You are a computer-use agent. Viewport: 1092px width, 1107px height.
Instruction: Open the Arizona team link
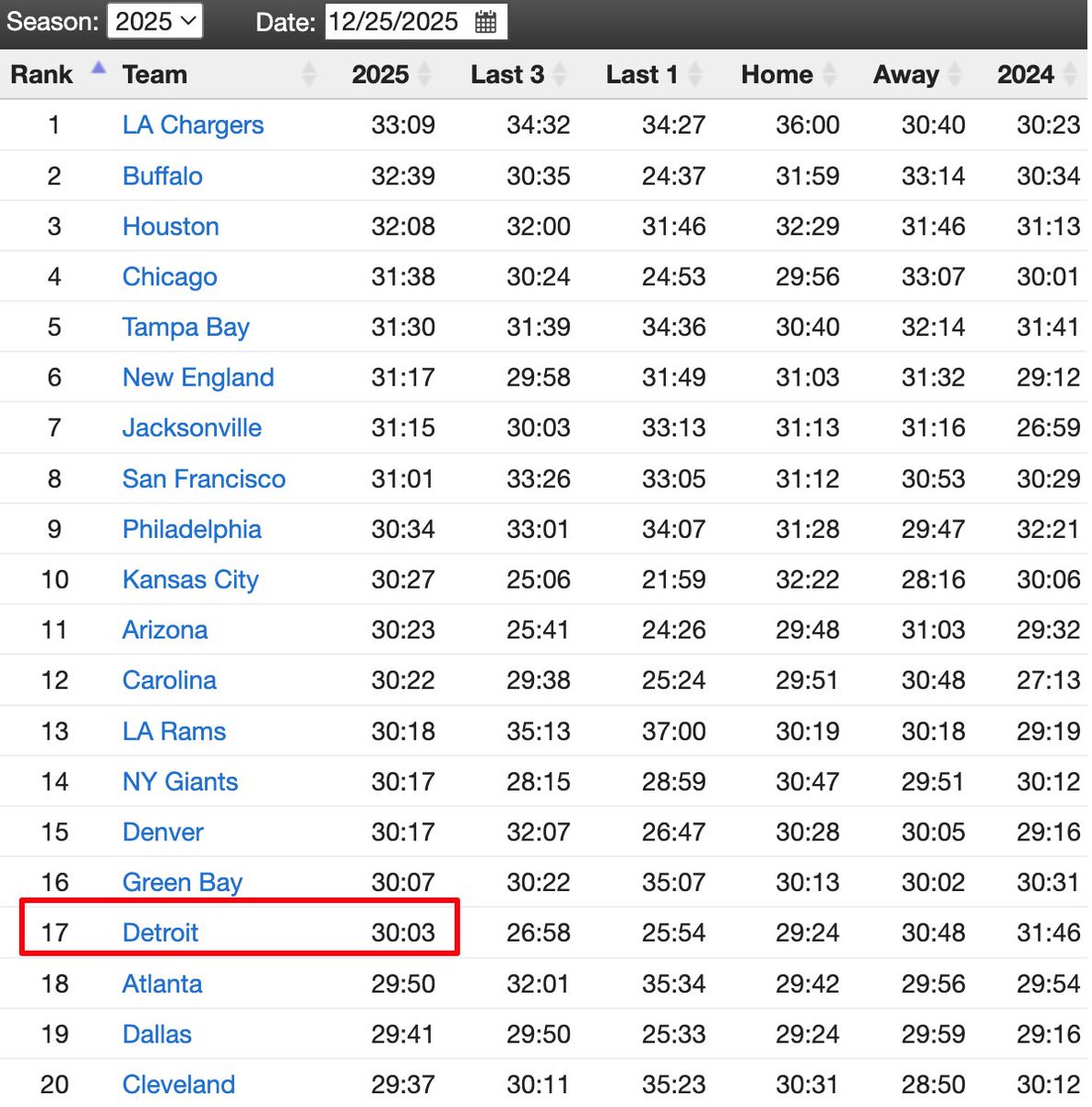pos(165,630)
